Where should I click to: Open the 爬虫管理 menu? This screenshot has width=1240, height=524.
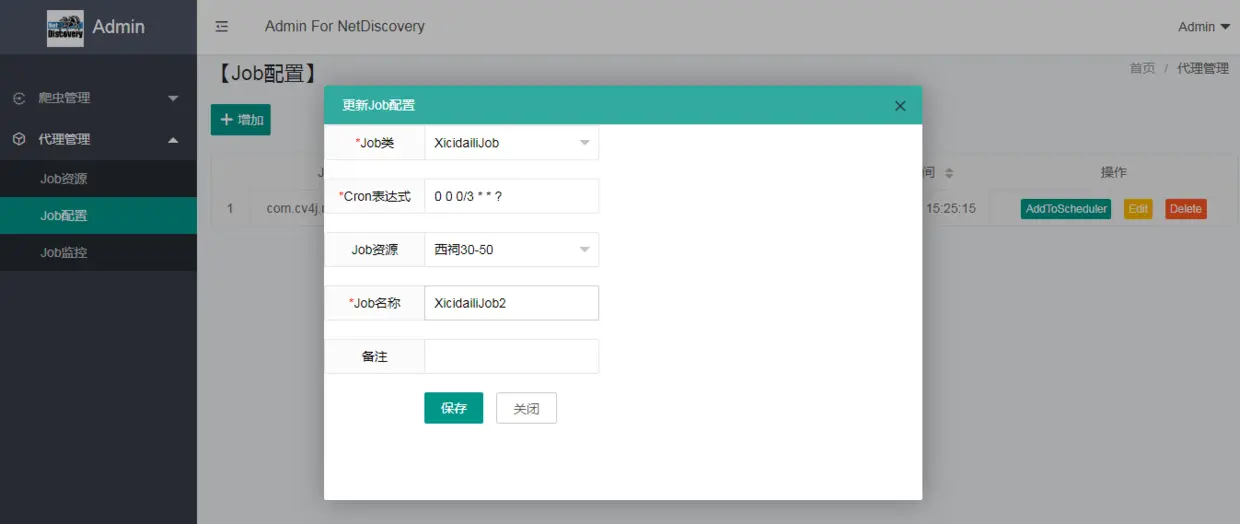click(x=98, y=98)
